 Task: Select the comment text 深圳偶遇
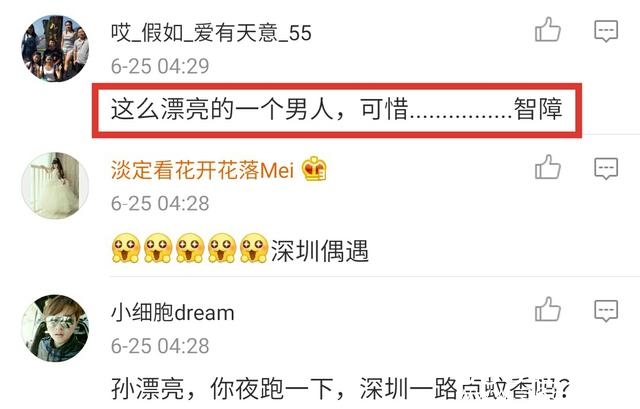[320, 251]
